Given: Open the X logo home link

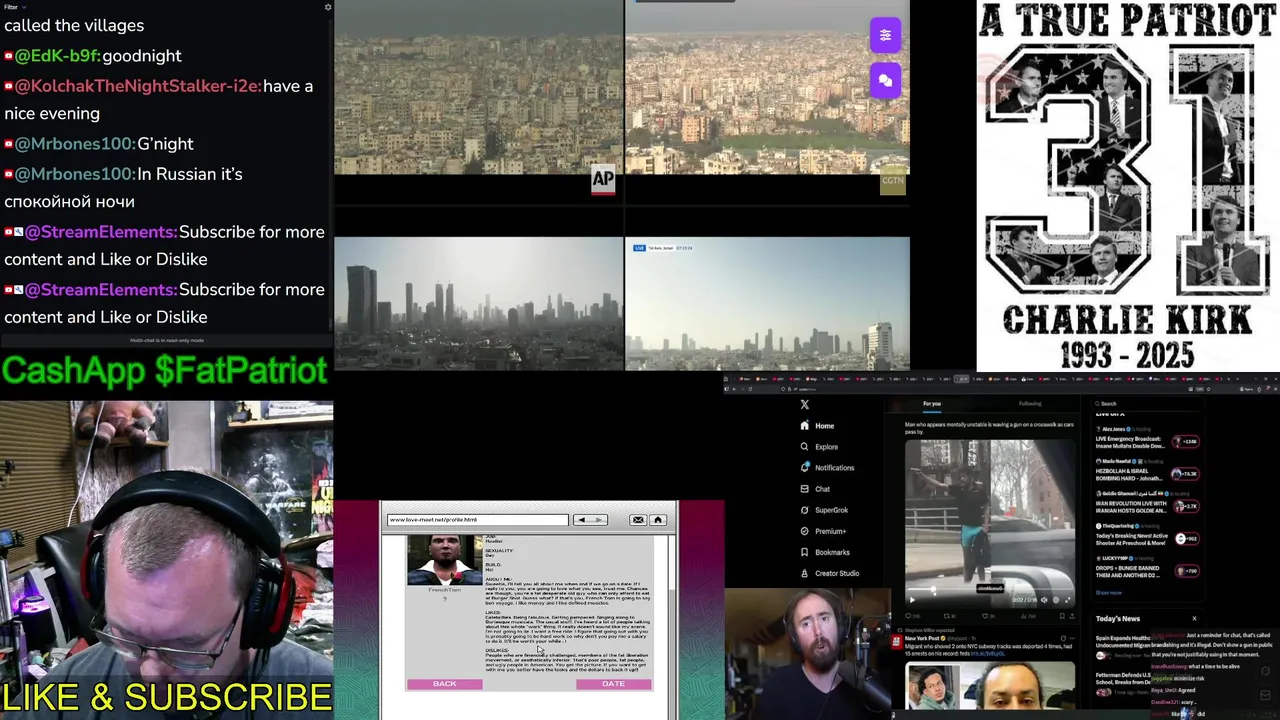Looking at the screenshot, I should point(804,405).
